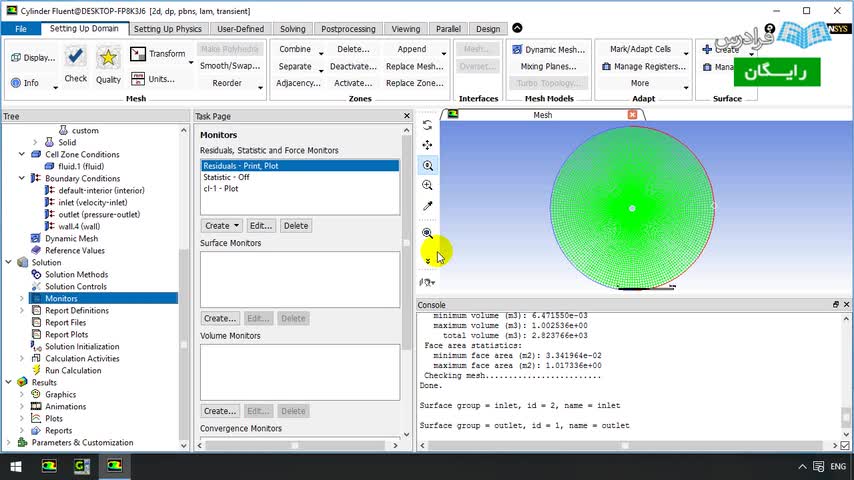Collapse the ribbon with arrow button
This screenshot has height=480, width=854.
517,28
